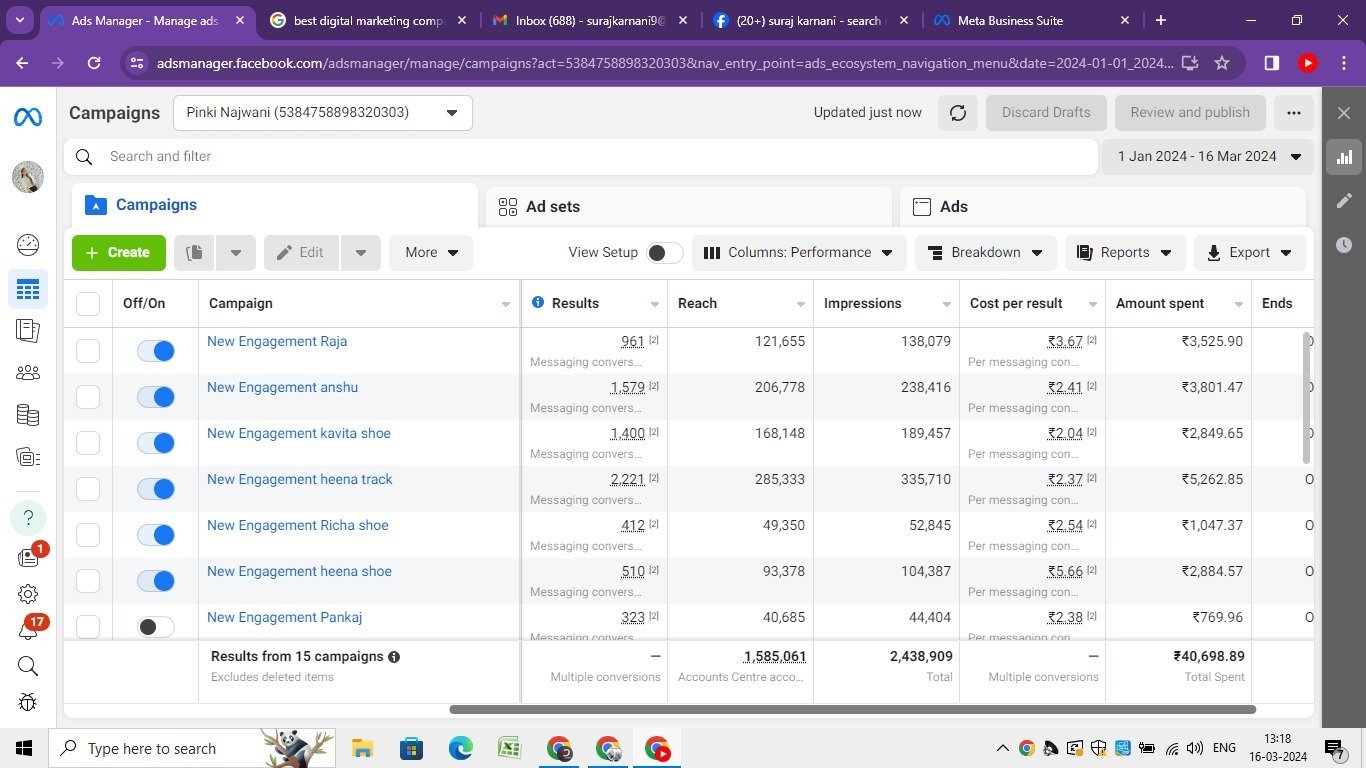
Task: Select checkbox for New Engagement anshu
Action: coord(88,397)
